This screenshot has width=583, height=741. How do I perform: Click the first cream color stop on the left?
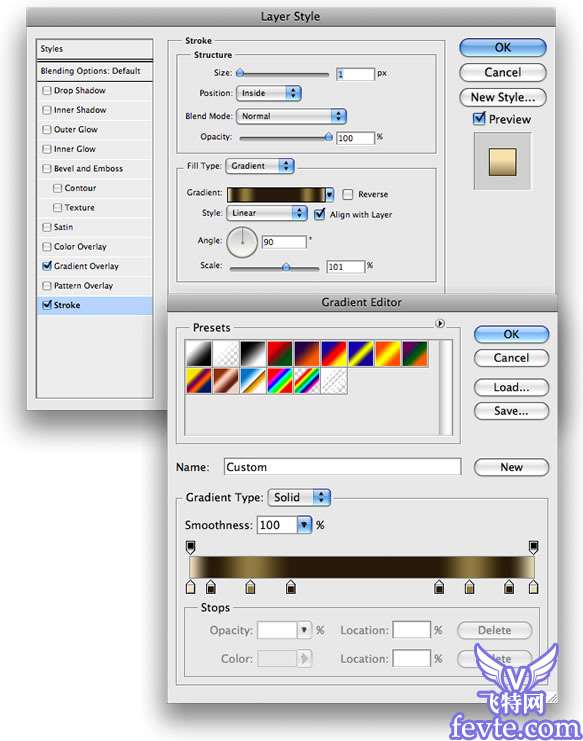click(190, 587)
